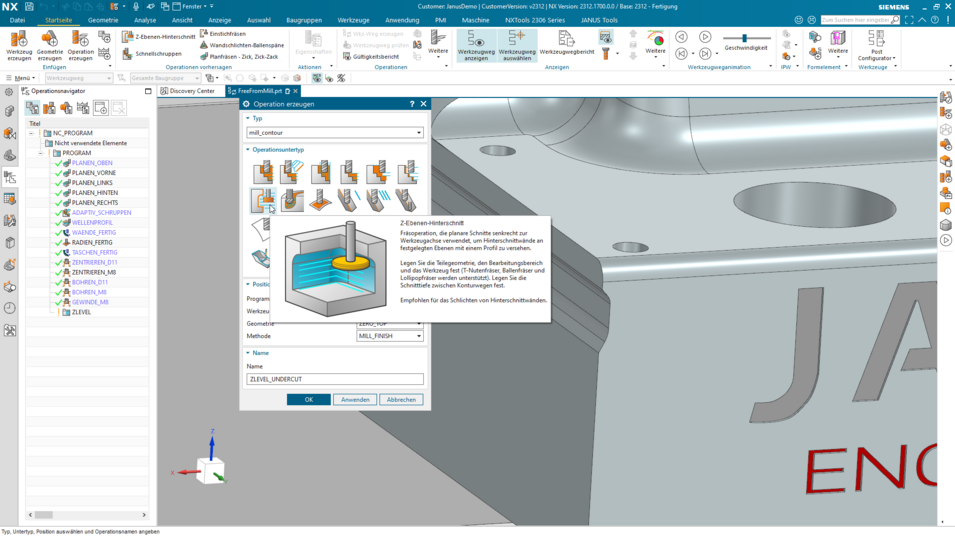This screenshot has height=537, width=955.
Task: Select the ADAPTIV_SCHRUPPEN operation
Action: 102,212
